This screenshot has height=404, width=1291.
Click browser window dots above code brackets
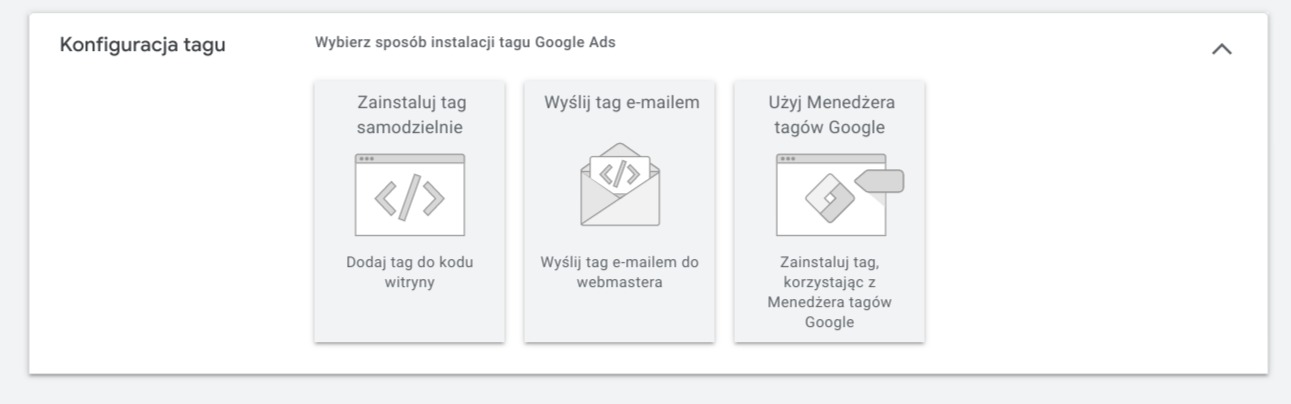pos(367,158)
